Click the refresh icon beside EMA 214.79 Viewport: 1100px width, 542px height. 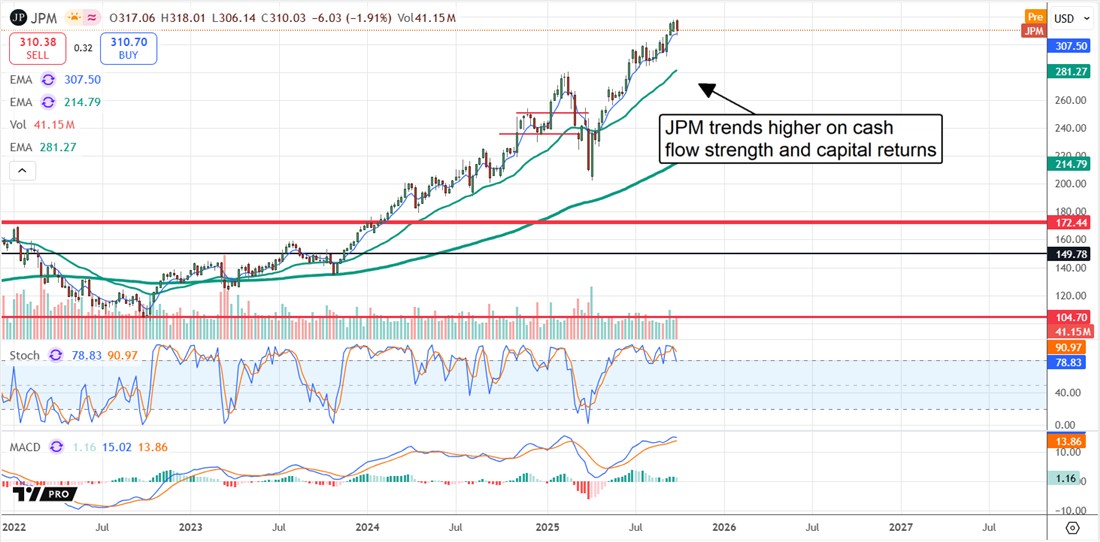(x=45, y=102)
